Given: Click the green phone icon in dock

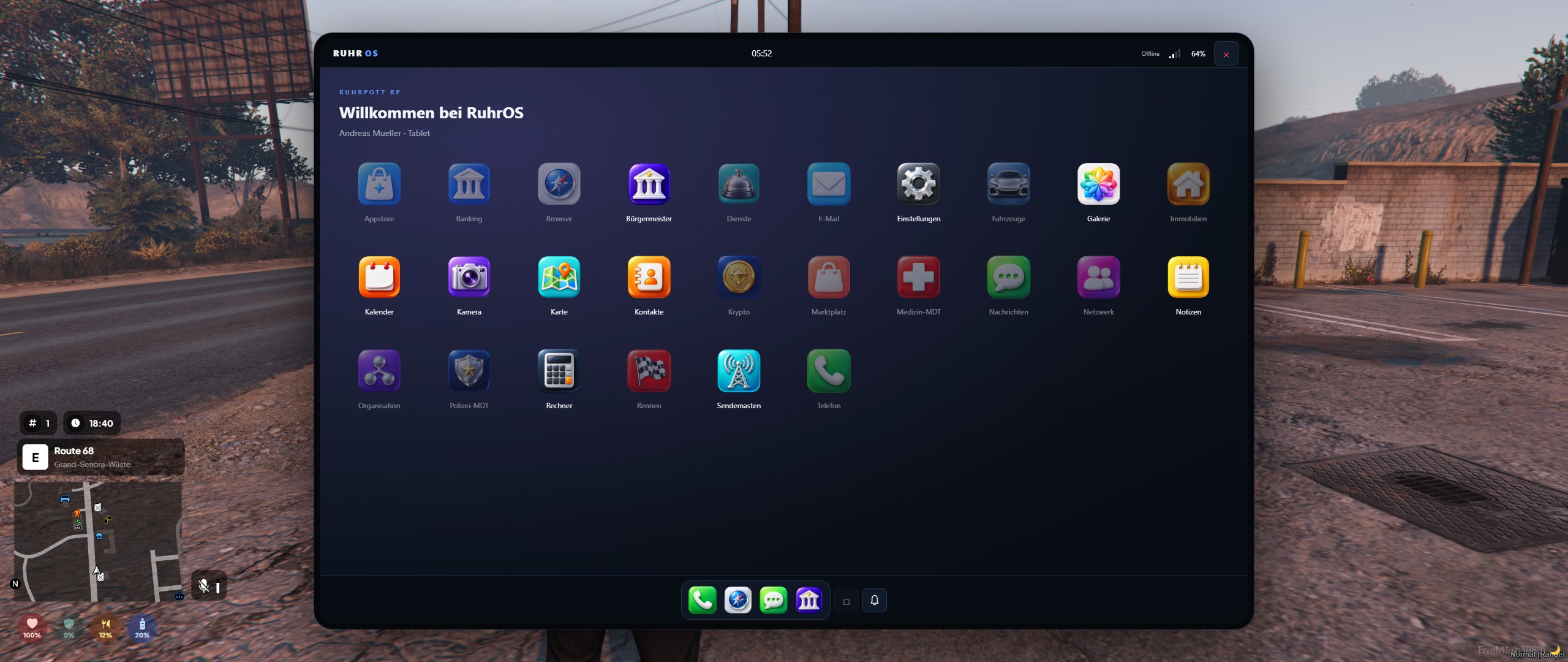Looking at the screenshot, I should pos(703,600).
